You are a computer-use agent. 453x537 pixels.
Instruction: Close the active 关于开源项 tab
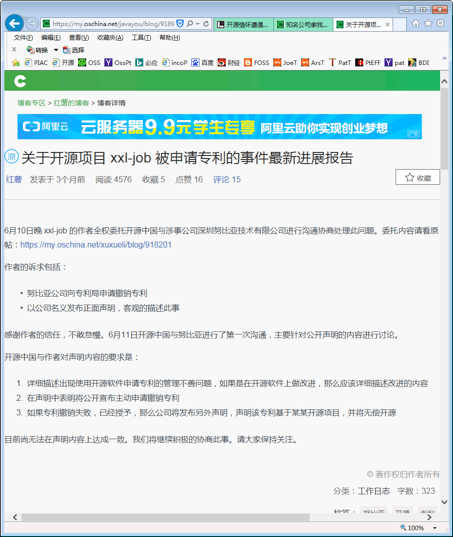point(387,24)
